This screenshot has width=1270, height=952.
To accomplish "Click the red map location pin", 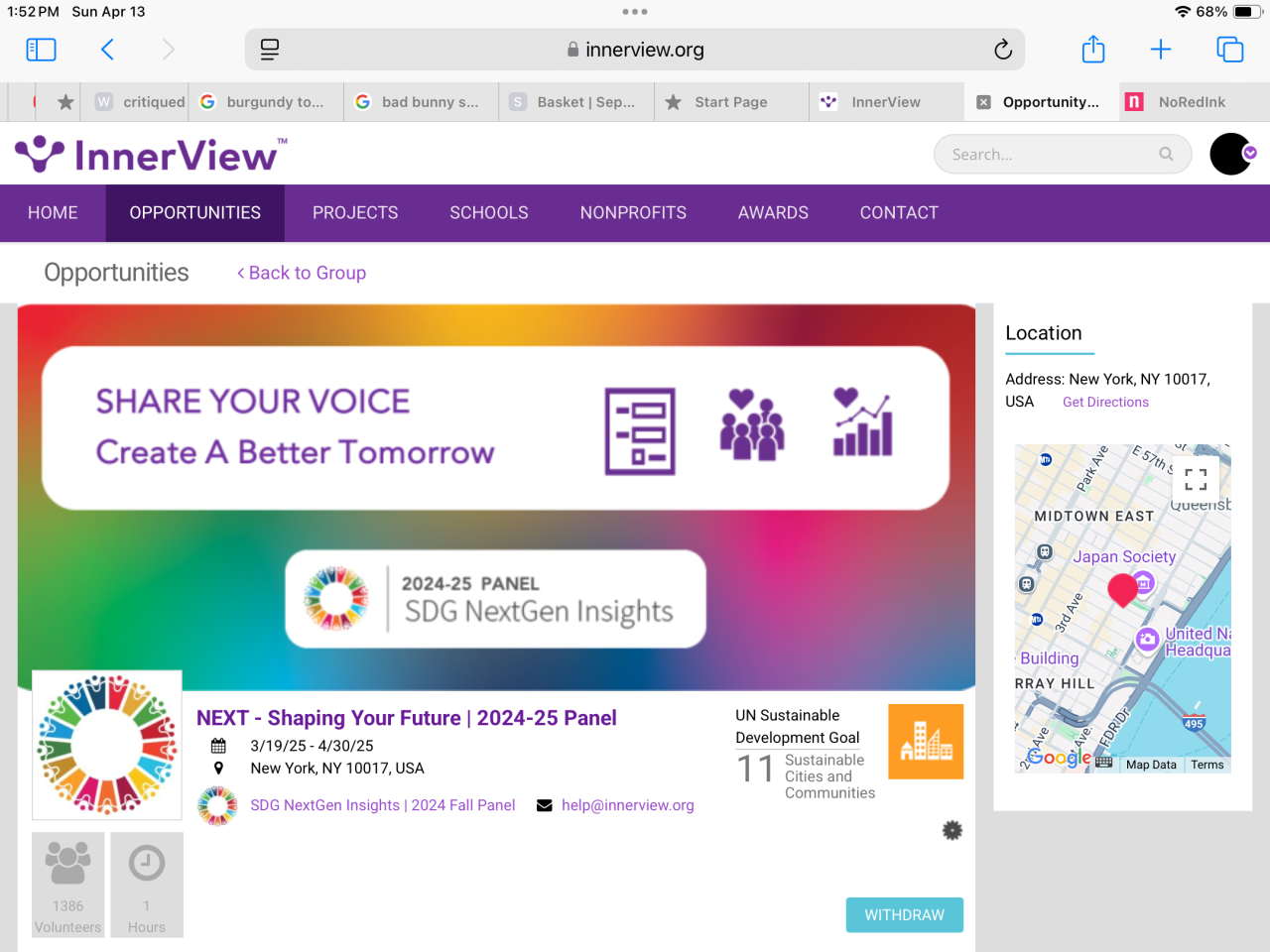I will click(x=1122, y=589).
